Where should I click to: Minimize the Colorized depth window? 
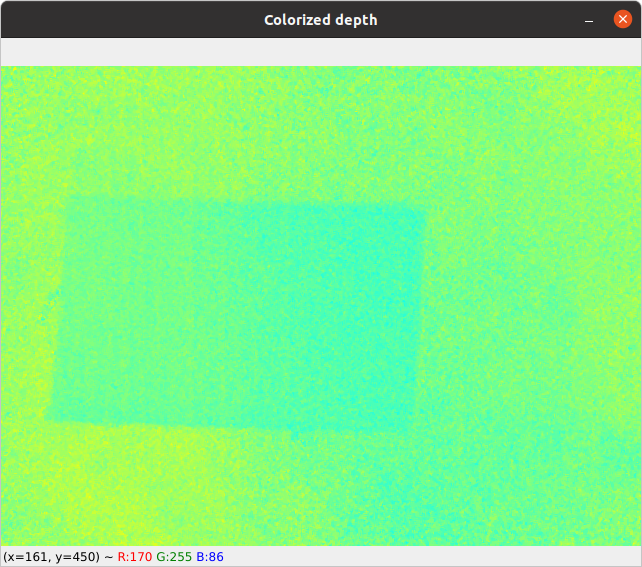[x=589, y=20]
